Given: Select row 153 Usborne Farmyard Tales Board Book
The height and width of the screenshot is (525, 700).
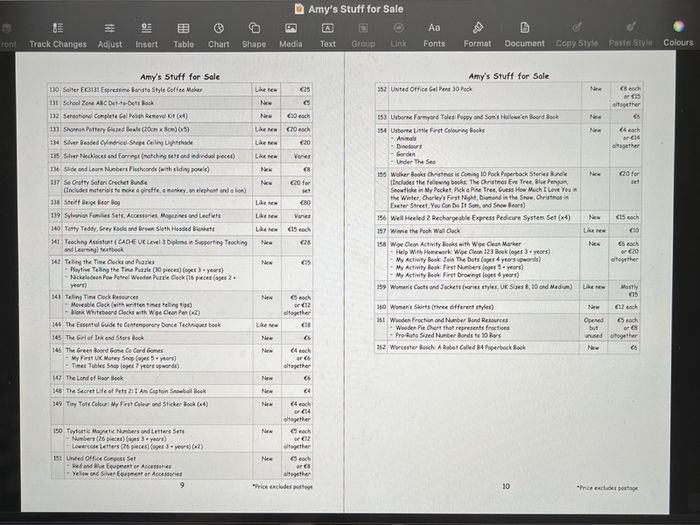Looking at the screenshot, I should tap(509, 117).
